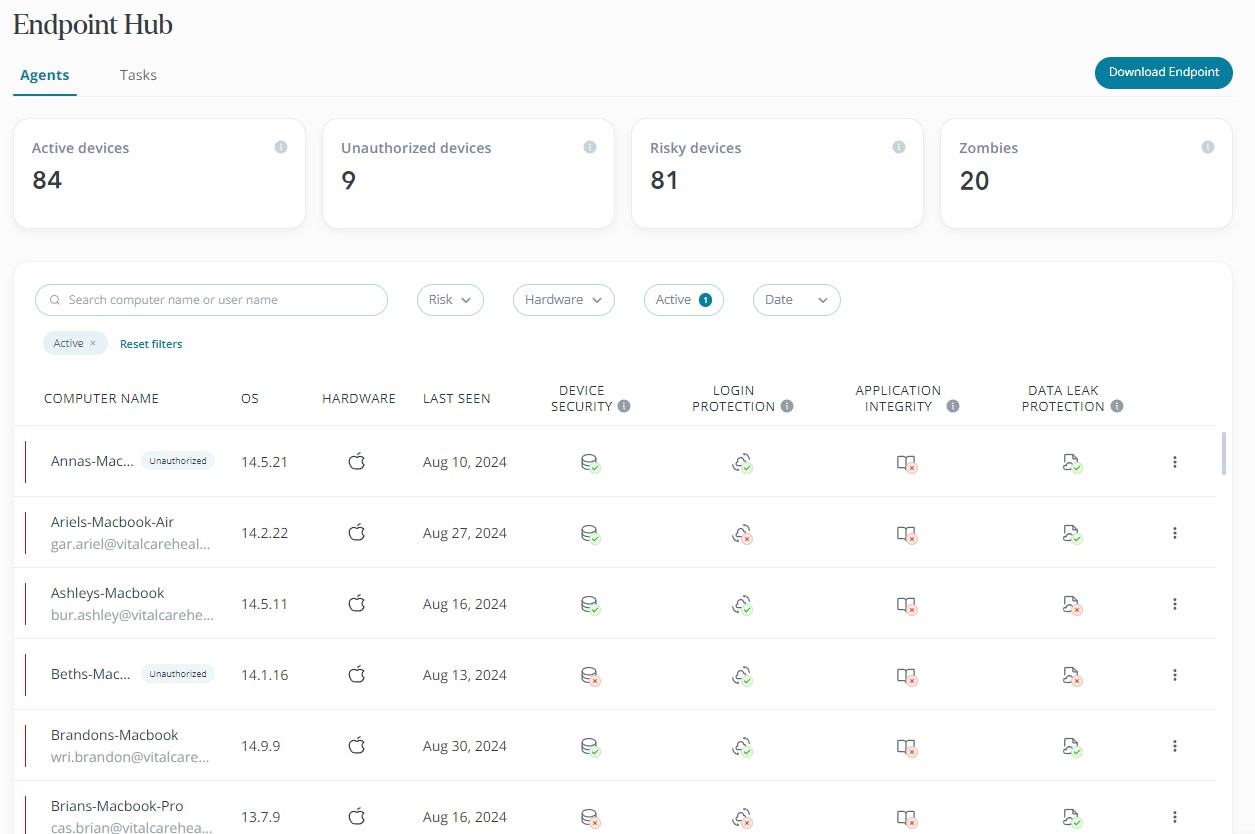Image resolution: width=1255 pixels, height=834 pixels.
Task: Click the Apple hardware icon for Annas-Mac
Action: click(357, 462)
